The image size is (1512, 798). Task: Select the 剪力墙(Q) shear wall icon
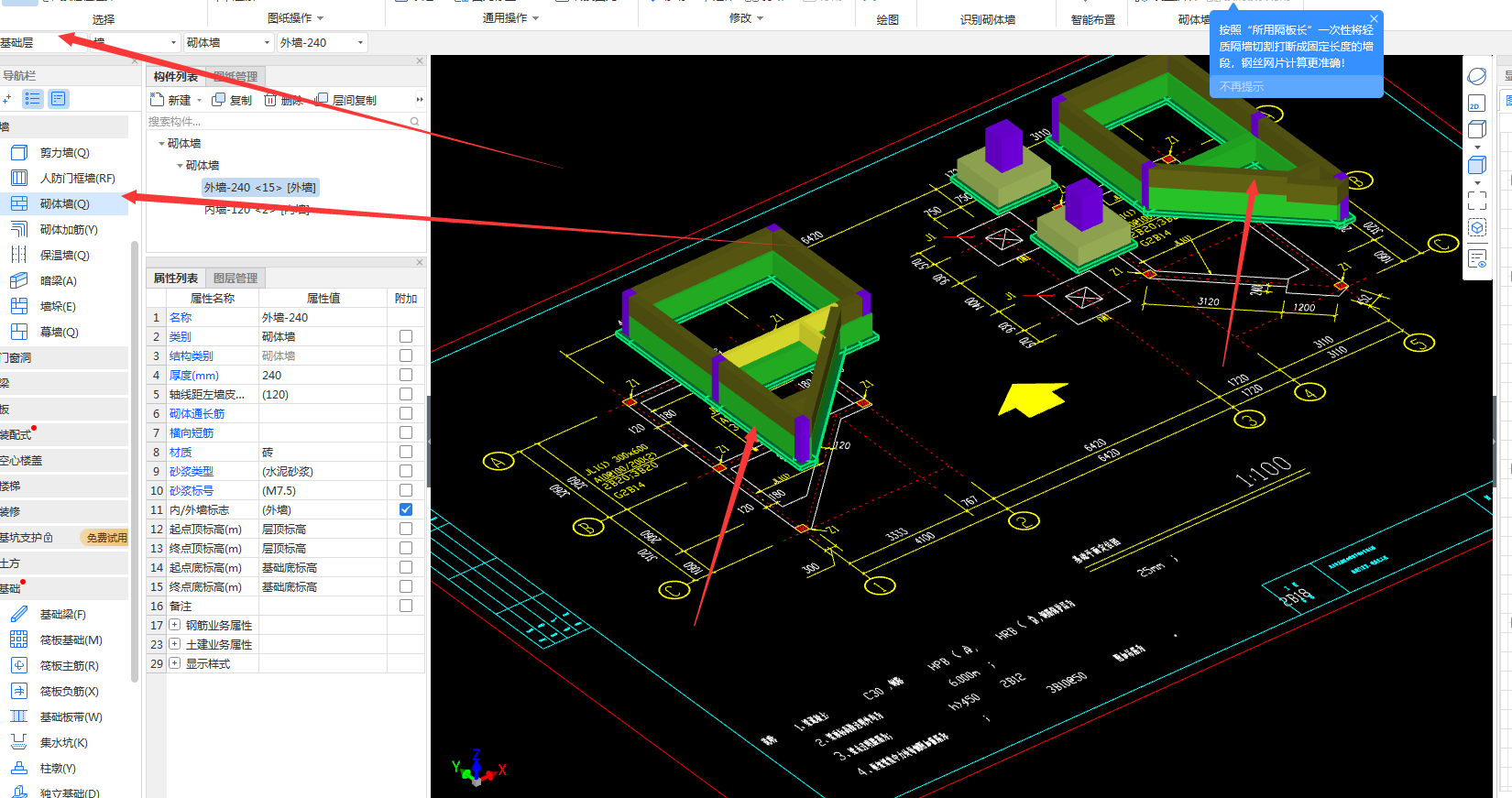(x=19, y=153)
